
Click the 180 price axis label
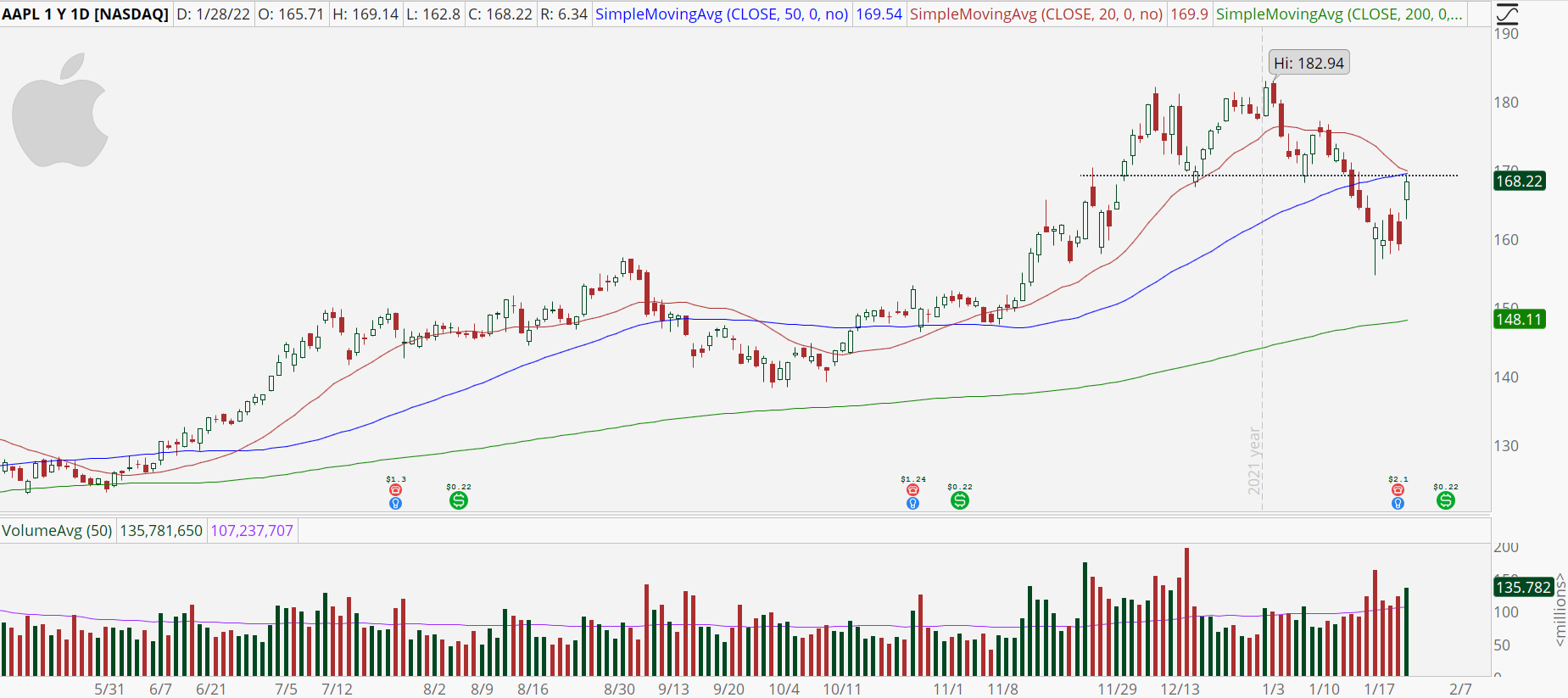tap(1506, 103)
